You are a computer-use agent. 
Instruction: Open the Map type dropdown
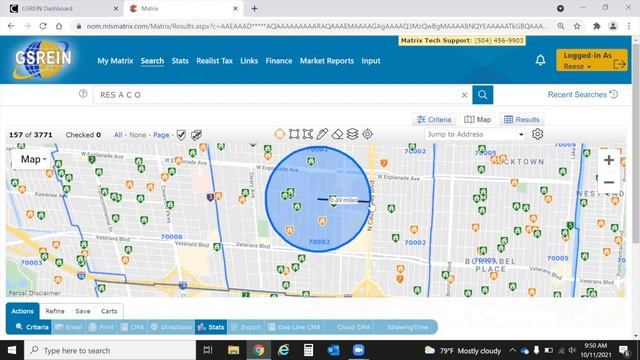(33, 159)
